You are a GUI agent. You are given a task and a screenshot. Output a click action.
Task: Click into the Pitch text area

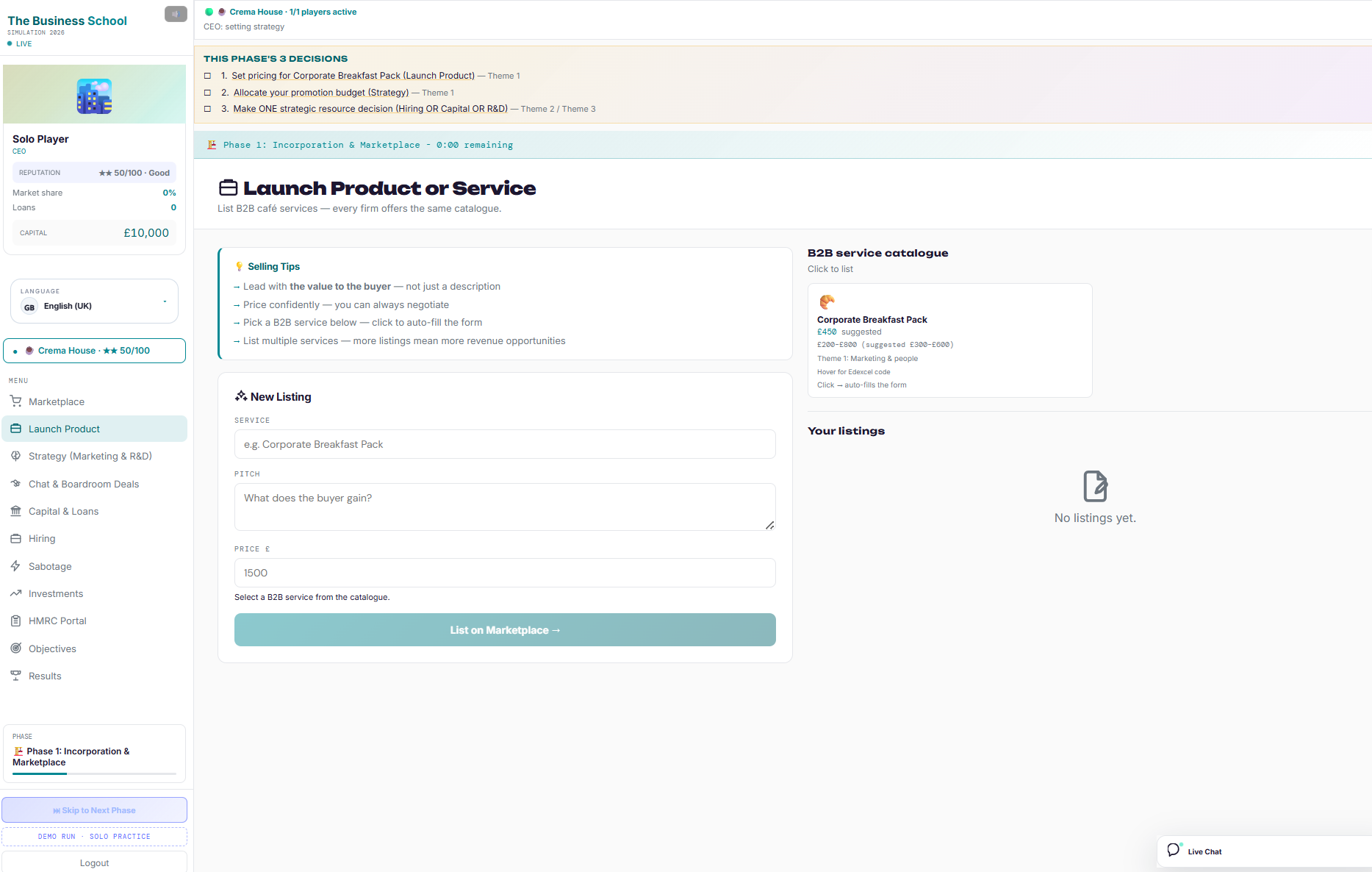505,507
